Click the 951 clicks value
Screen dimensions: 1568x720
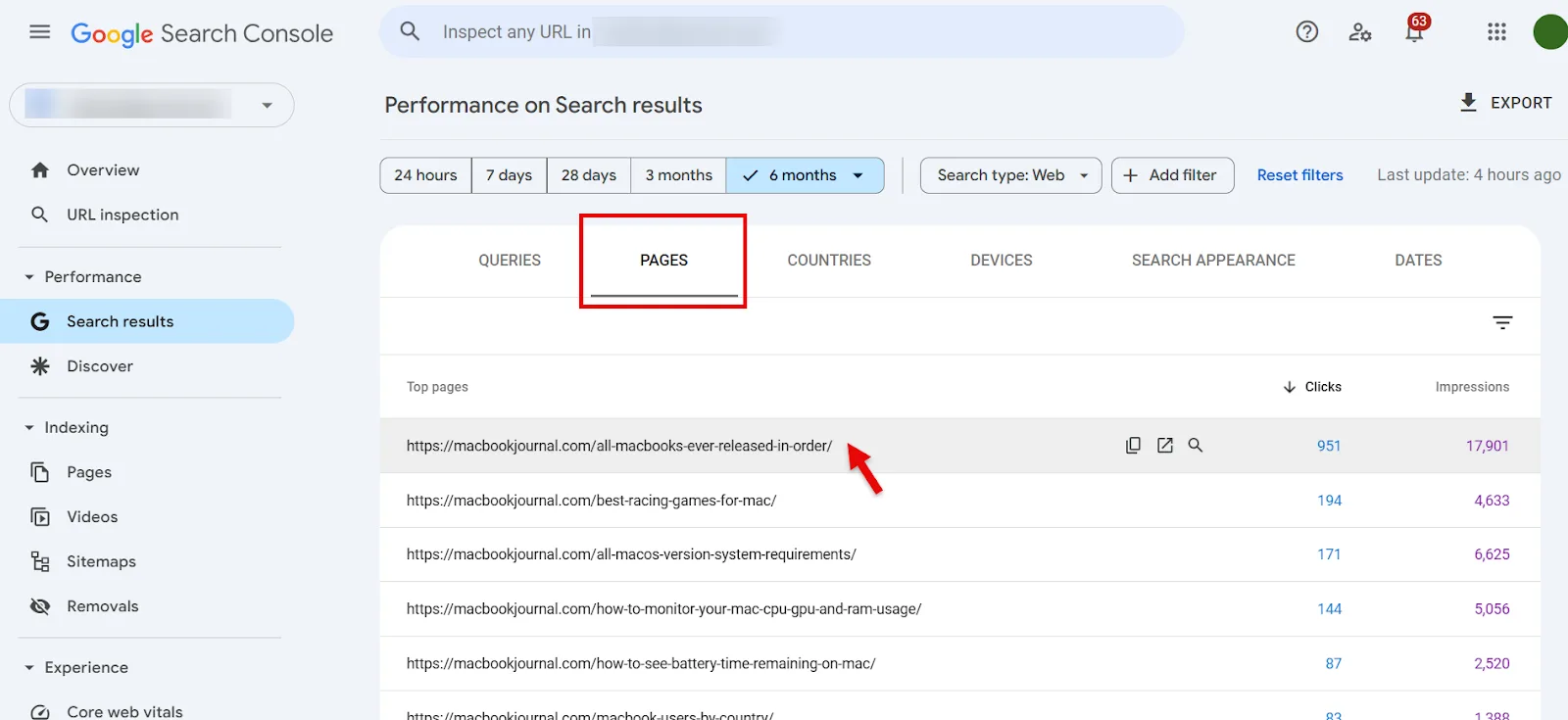point(1329,446)
